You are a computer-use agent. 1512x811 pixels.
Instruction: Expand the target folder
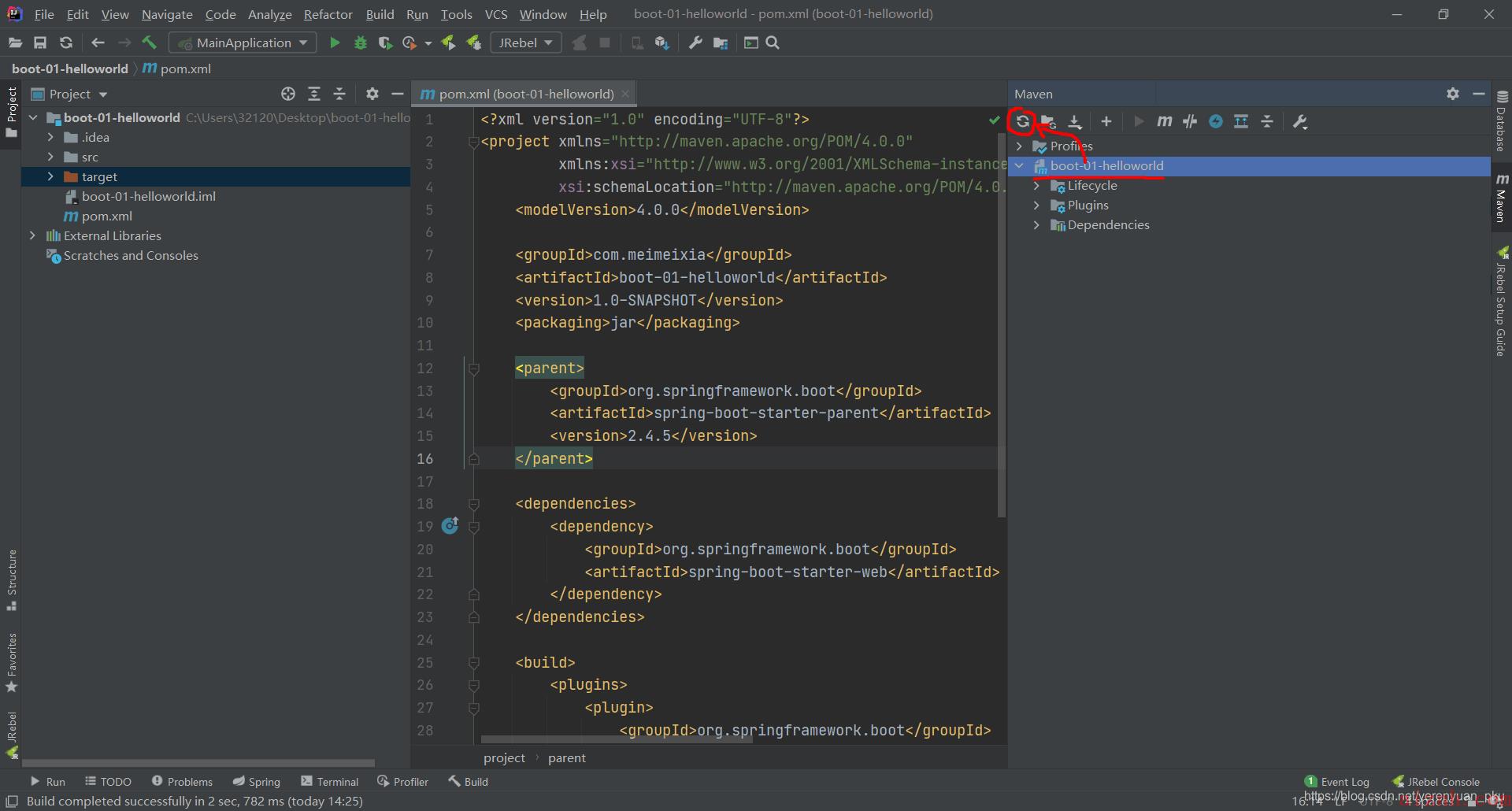point(50,176)
